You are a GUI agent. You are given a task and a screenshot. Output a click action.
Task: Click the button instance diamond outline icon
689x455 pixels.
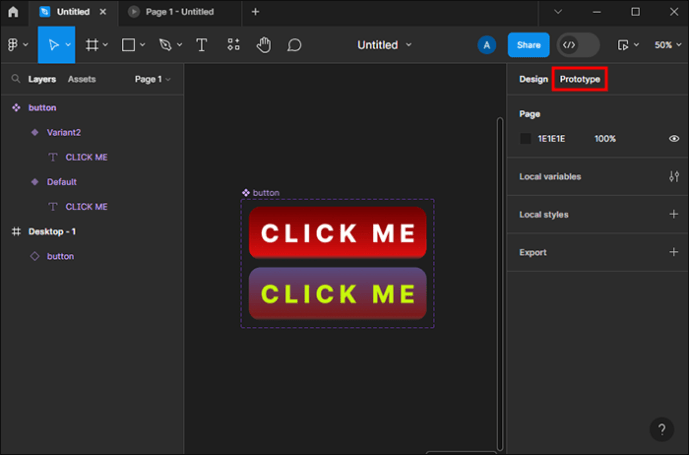click(x=35, y=256)
